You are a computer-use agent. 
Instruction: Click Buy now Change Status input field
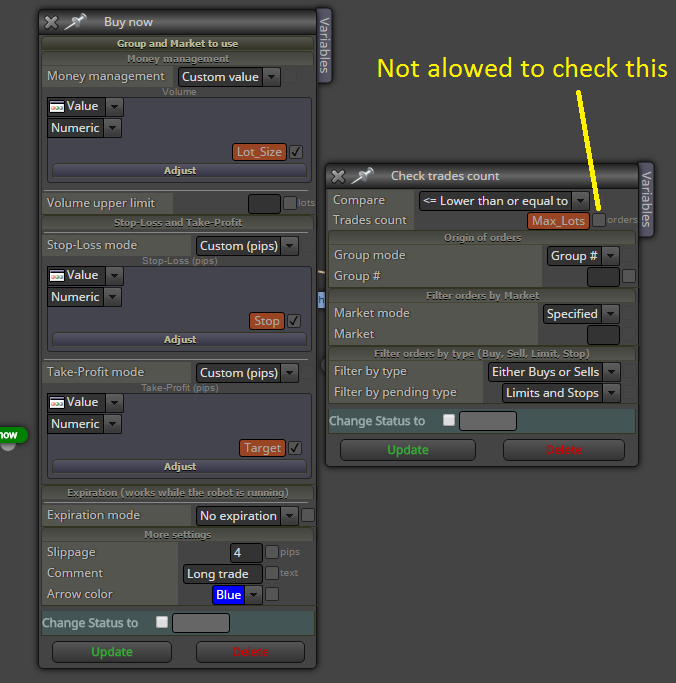pos(201,623)
